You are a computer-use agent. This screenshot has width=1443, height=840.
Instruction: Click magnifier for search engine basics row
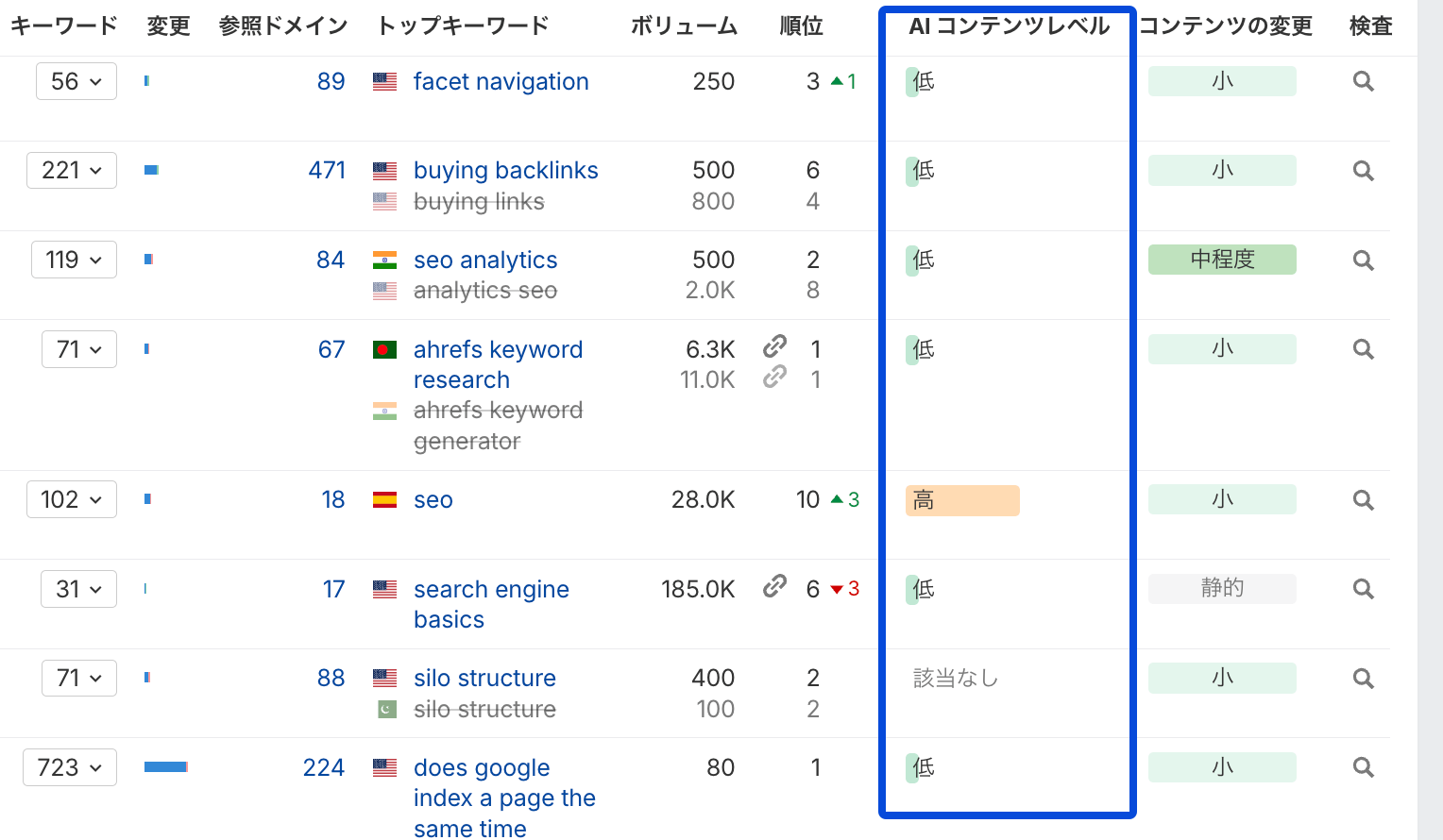(1363, 589)
